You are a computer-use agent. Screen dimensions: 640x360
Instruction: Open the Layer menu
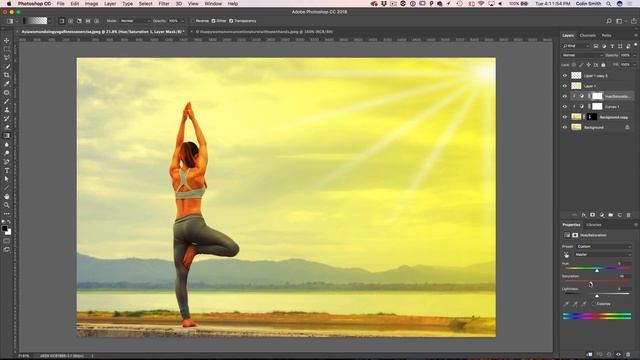[110, 4]
